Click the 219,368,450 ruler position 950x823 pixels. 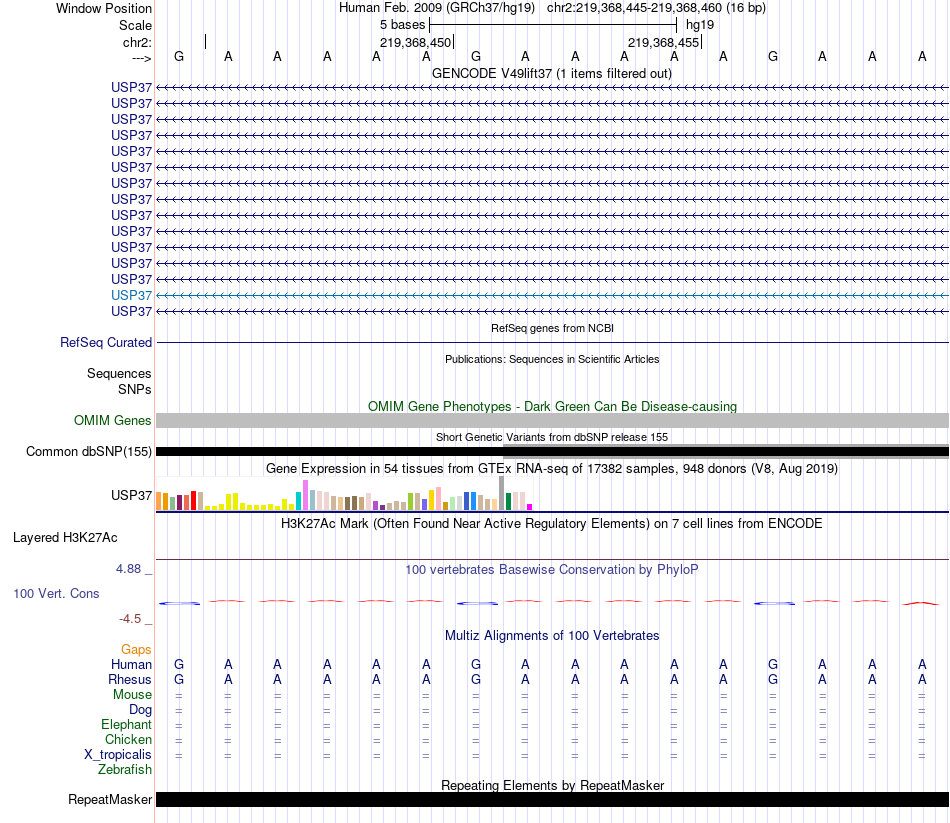point(416,42)
